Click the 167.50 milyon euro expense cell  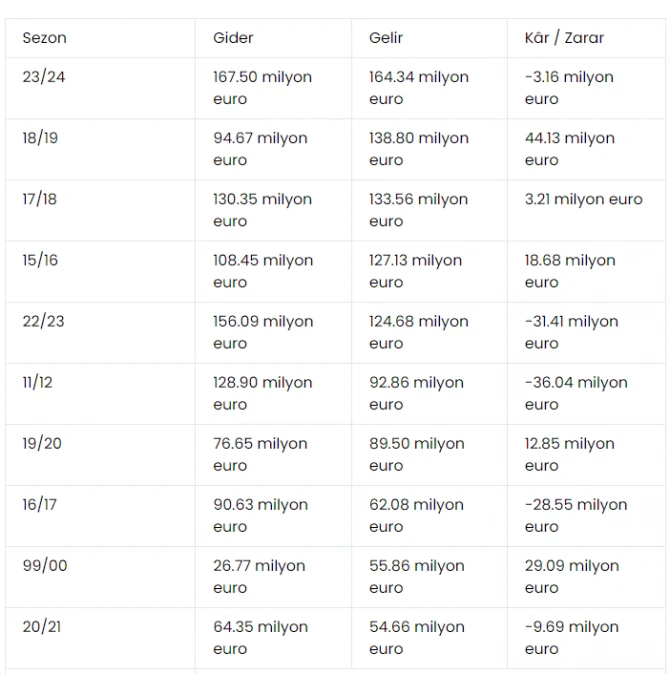click(273, 88)
